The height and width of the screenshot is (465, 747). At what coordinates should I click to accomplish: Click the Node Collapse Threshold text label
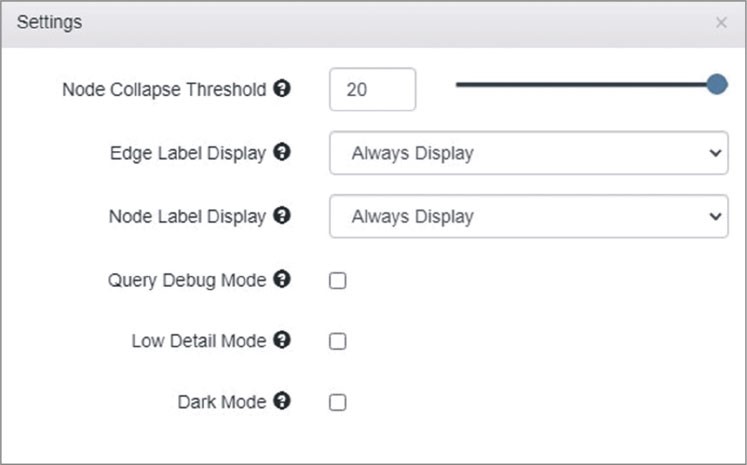(164, 89)
